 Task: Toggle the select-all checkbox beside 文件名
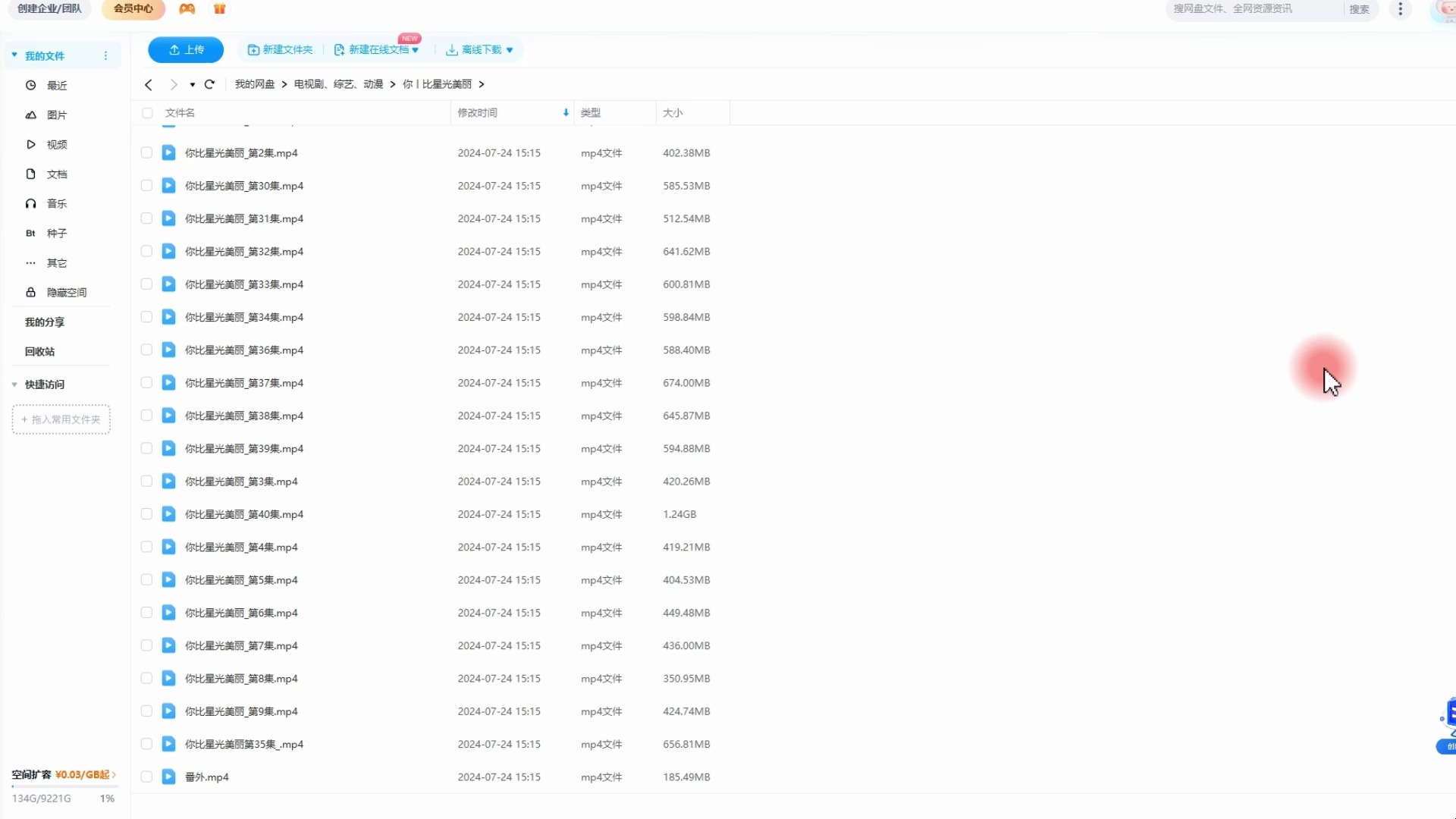point(147,113)
